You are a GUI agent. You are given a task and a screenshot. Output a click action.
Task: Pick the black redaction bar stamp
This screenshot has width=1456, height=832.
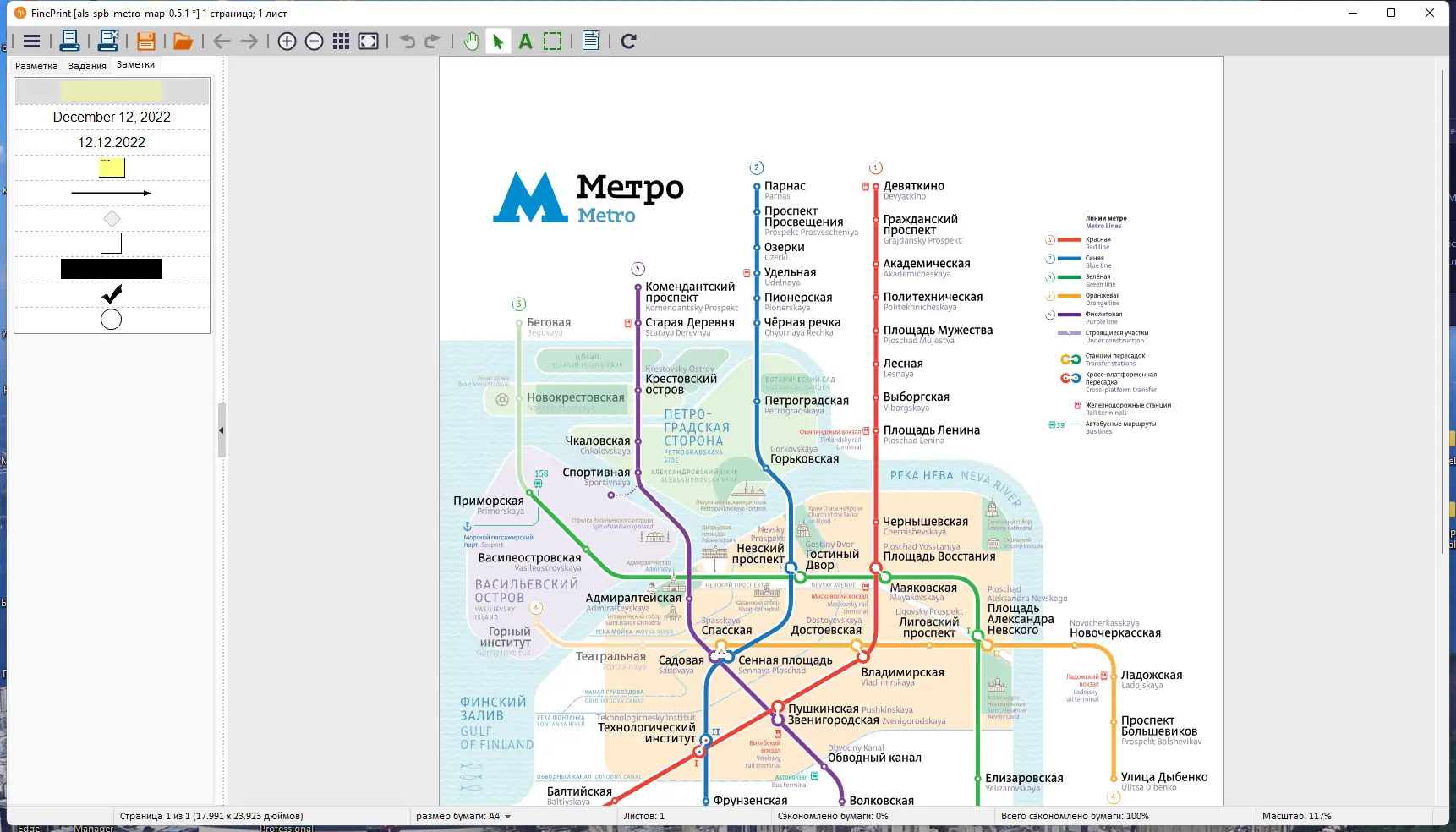coord(112,269)
